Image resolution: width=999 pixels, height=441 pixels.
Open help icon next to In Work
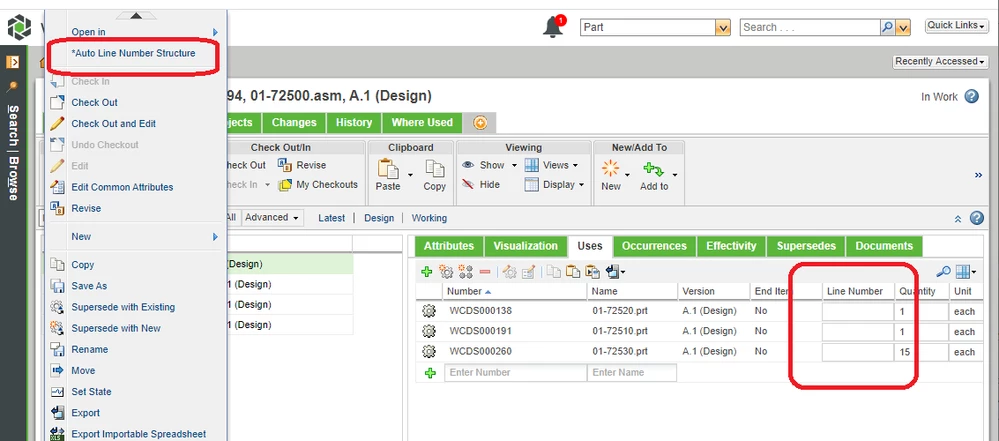tap(971, 96)
